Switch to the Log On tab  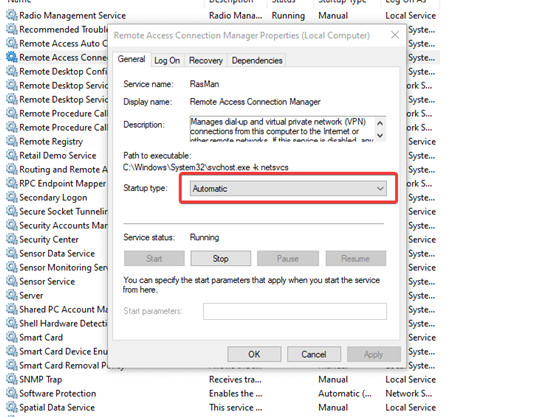click(167, 60)
